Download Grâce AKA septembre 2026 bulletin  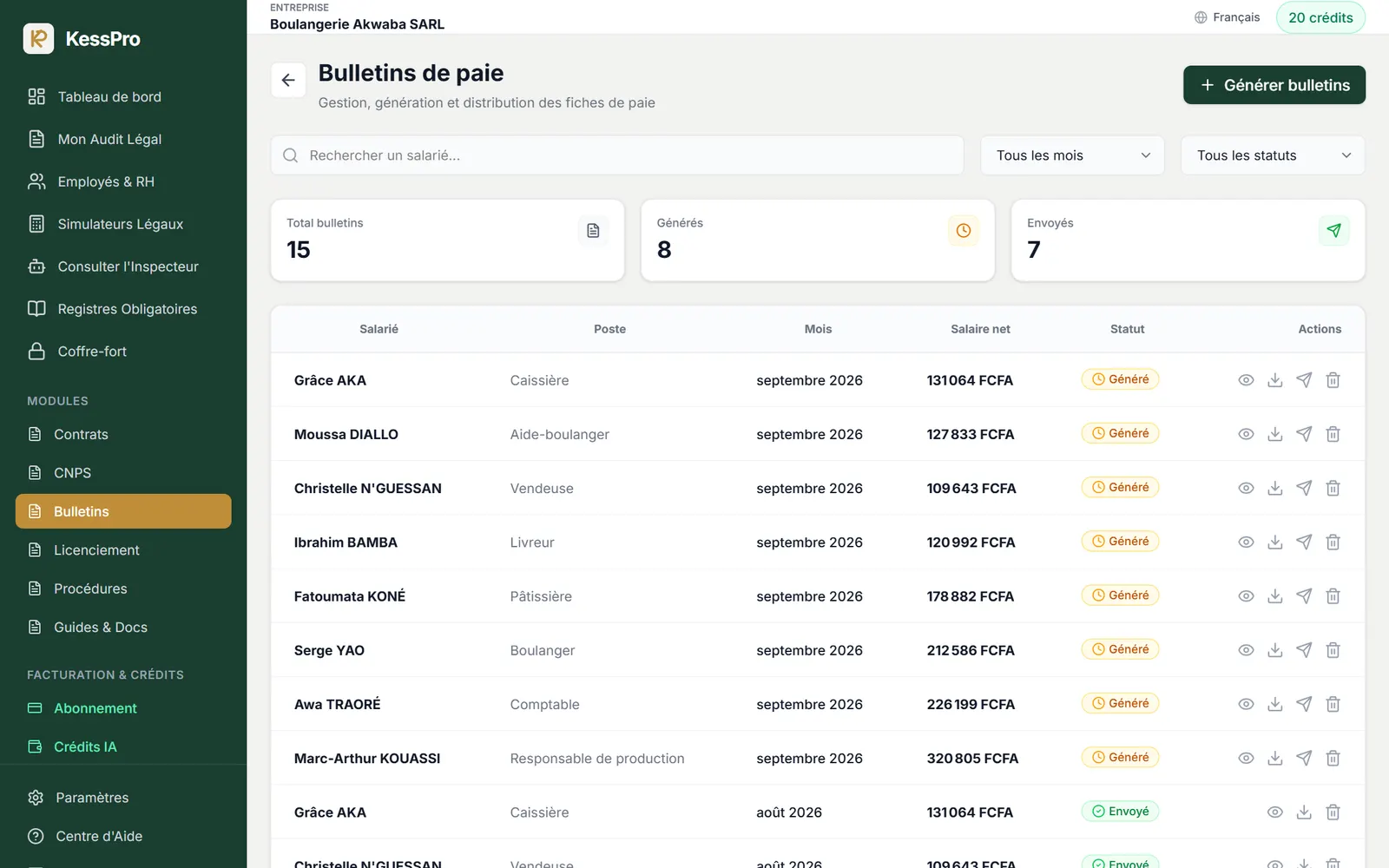tap(1274, 380)
